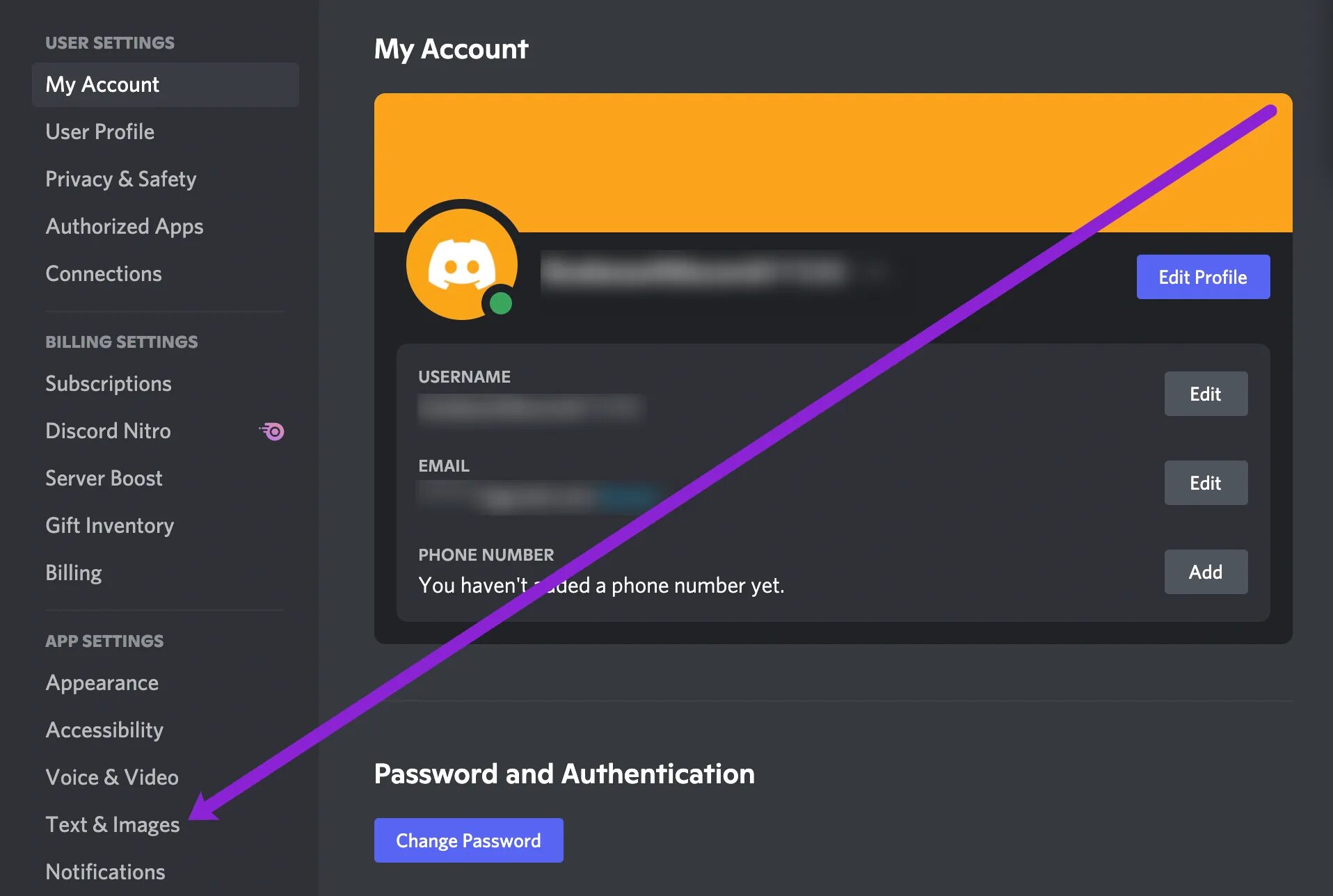Screen dimensions: 1333x896
Task: Click Edit next to Email
Action: click(x=1206, y=483)
